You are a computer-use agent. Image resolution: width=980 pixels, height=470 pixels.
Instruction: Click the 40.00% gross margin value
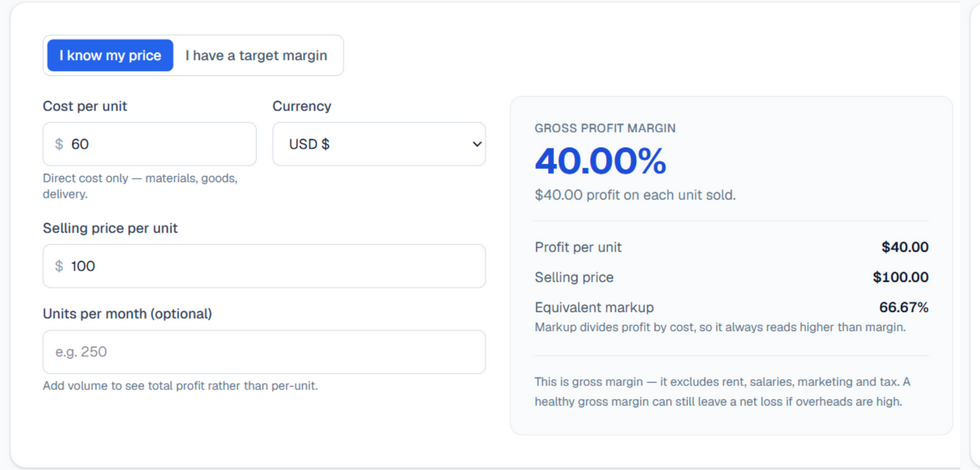click(x=601, y=162)
